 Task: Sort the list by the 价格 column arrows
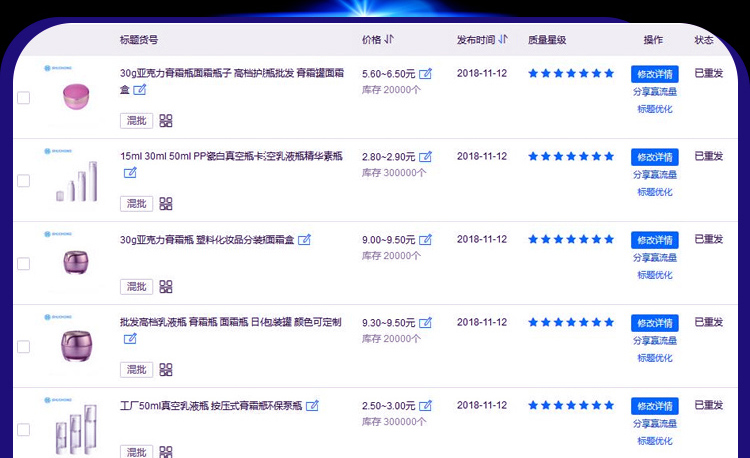point(389,40)
